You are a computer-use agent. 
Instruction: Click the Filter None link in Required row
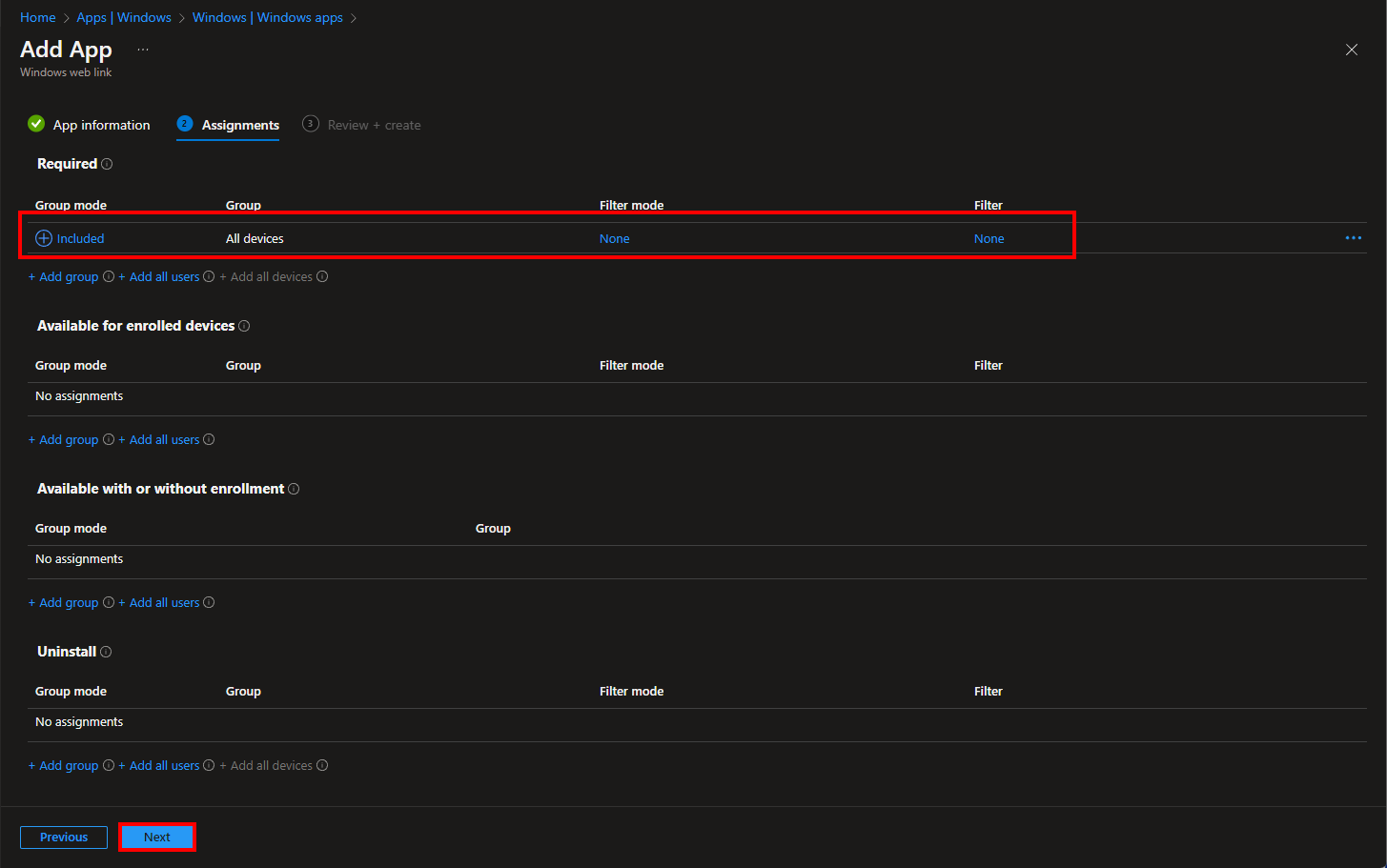(x=989, y=238)
